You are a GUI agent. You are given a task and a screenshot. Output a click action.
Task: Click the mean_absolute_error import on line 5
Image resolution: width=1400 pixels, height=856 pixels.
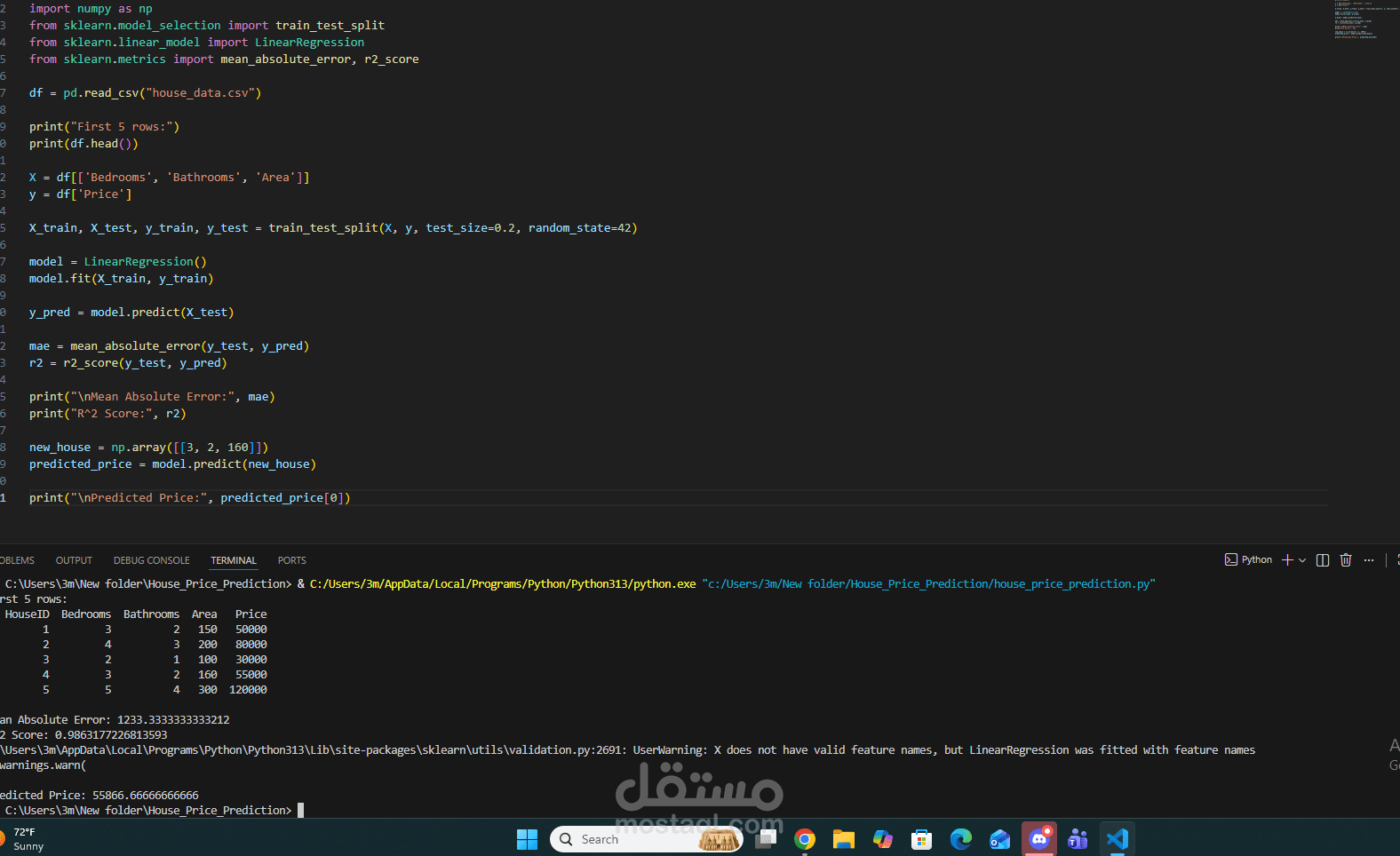click(x=286, y=59)
